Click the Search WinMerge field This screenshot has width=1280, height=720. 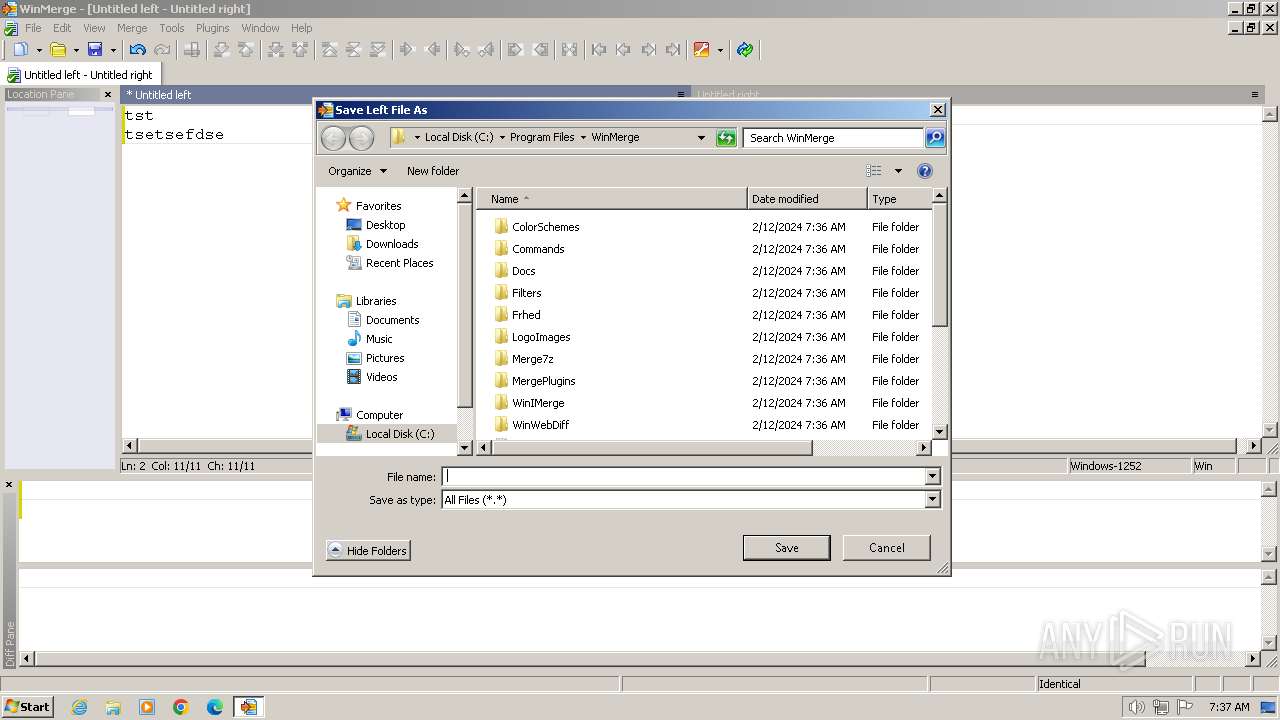[834, 138]
